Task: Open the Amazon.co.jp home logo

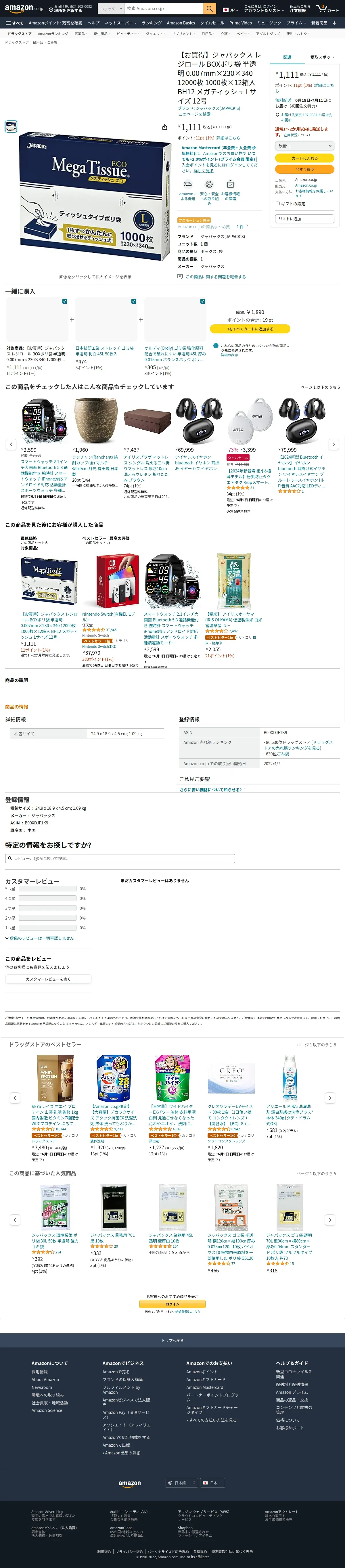Action: 24,9
